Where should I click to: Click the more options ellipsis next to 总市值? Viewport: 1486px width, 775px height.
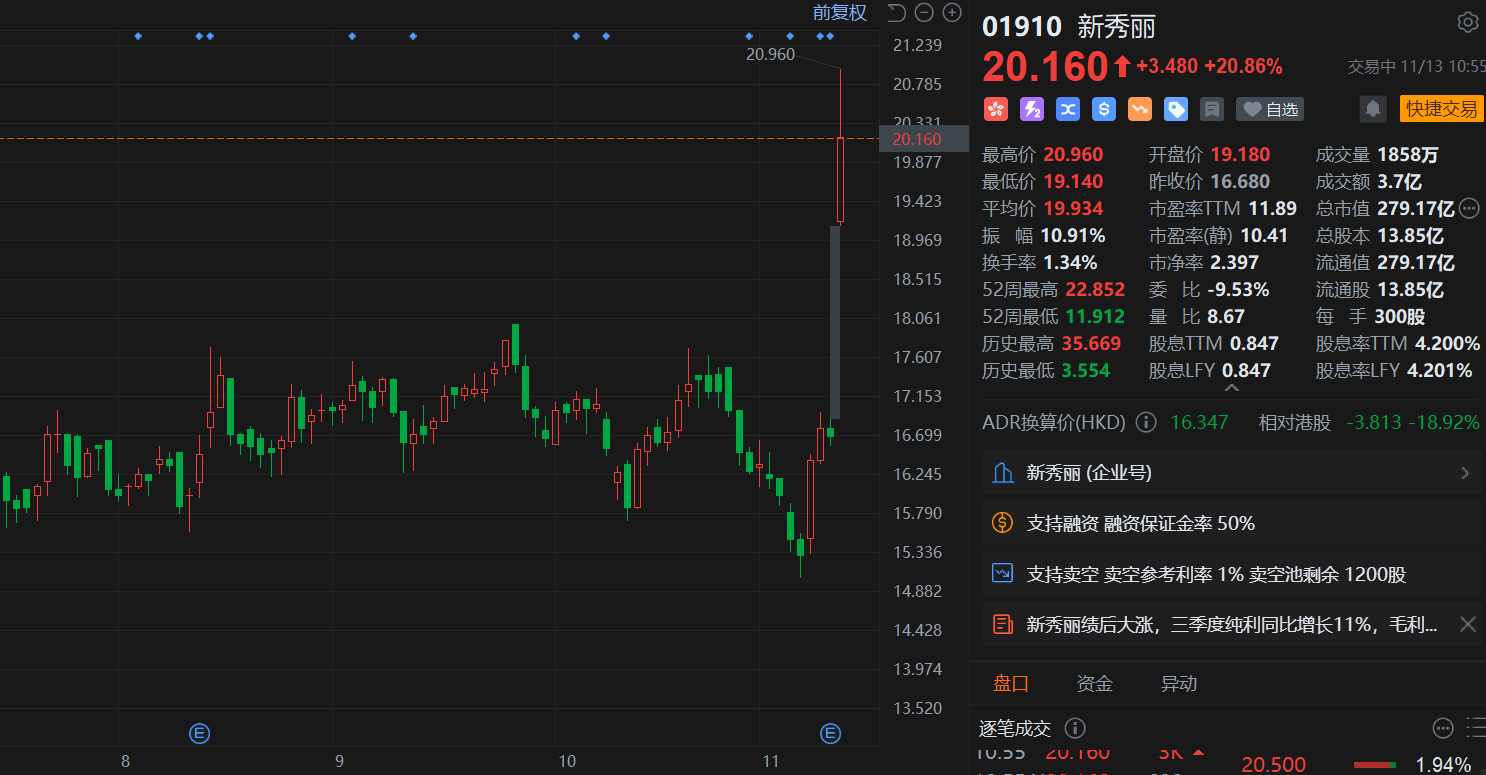coord(1468,208)
